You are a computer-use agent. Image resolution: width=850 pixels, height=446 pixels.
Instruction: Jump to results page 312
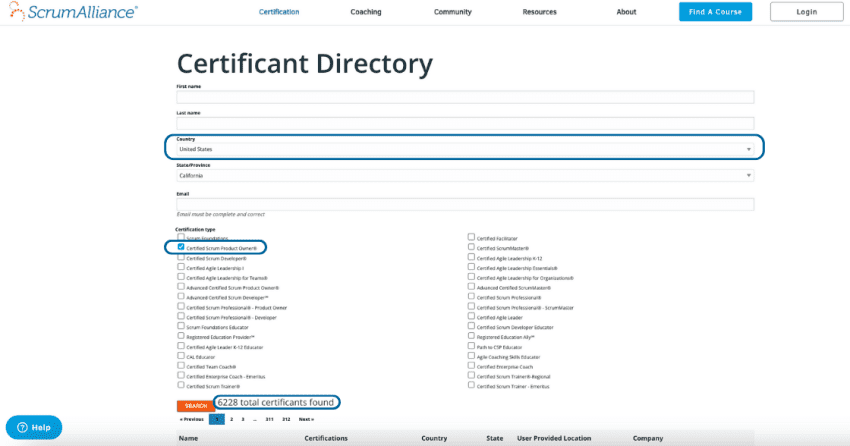(286, 419)
